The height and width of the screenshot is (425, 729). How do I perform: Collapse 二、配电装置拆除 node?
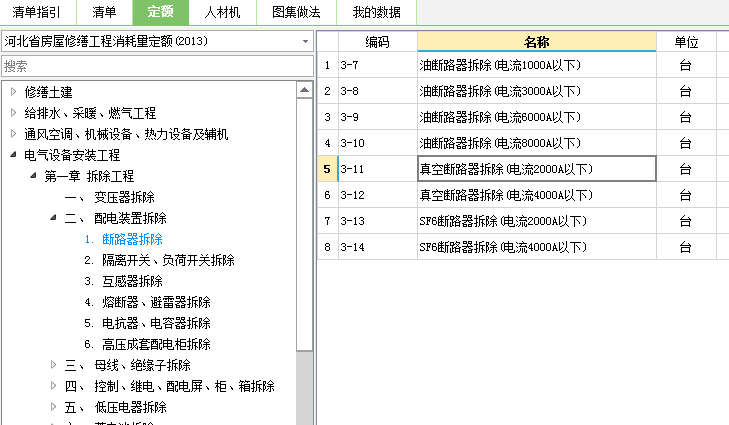[53, 218]
